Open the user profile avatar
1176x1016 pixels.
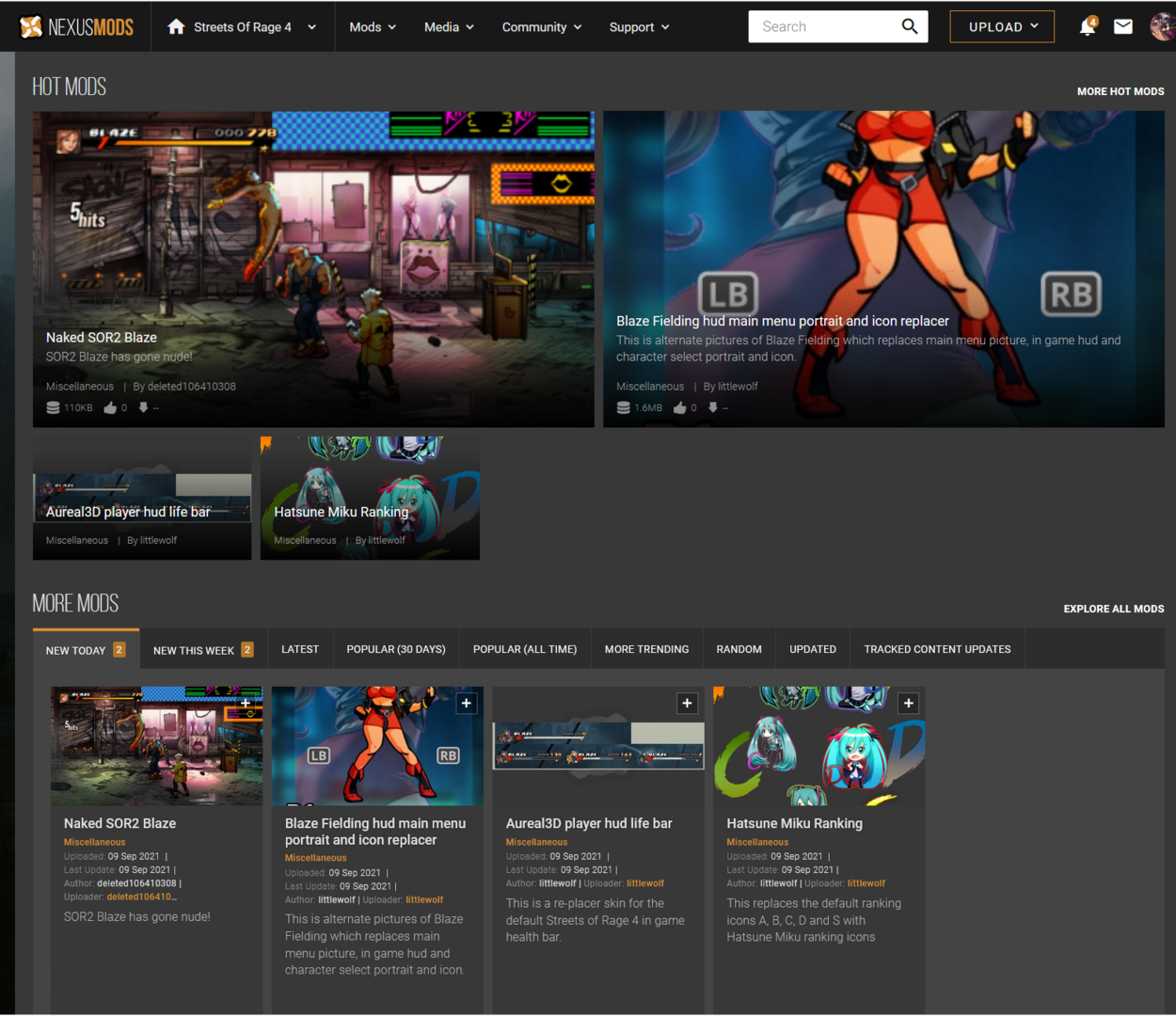pos(1163,26)
